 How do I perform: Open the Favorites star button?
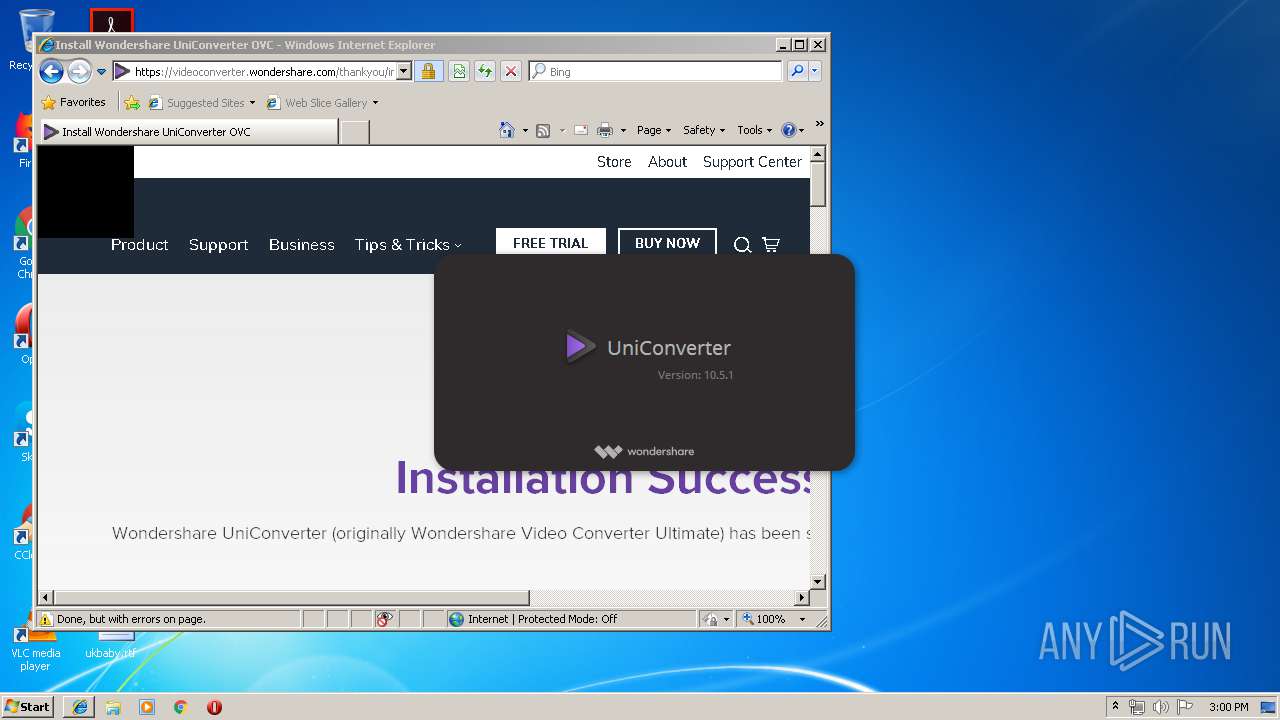pos(74,102)
